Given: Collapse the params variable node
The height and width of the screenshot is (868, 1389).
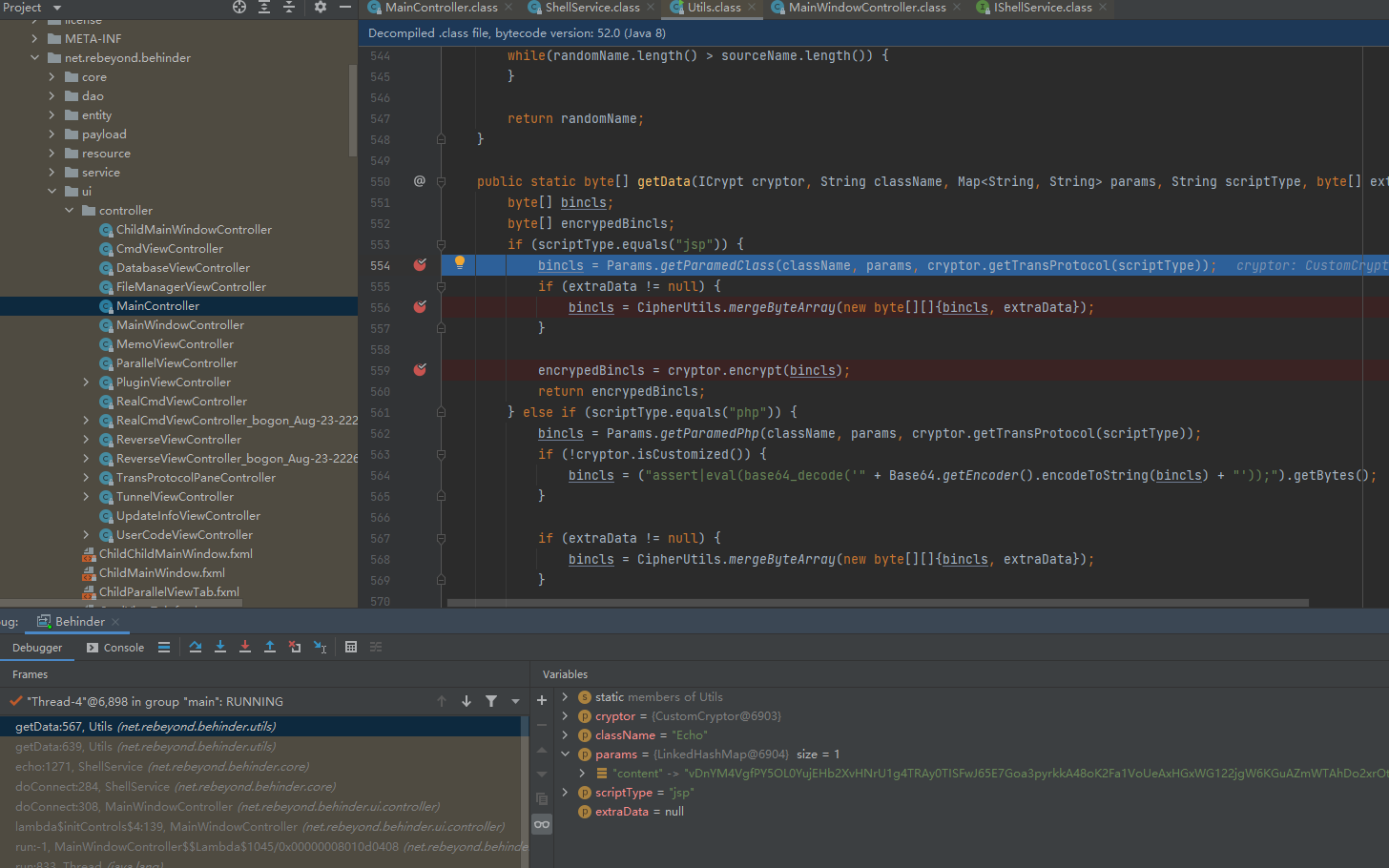Looking at the screenshot, I should coord(565,754).
